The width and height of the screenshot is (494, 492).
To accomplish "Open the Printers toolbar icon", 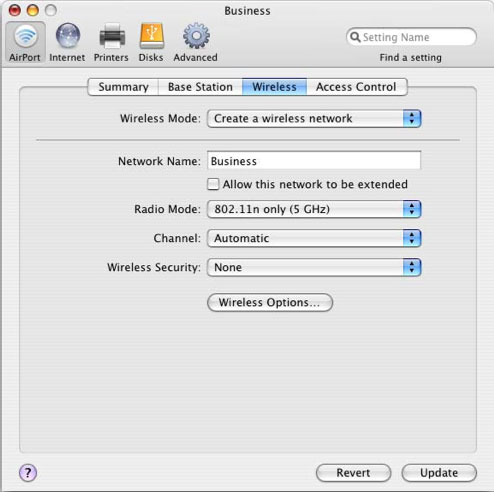I will 112,36.
